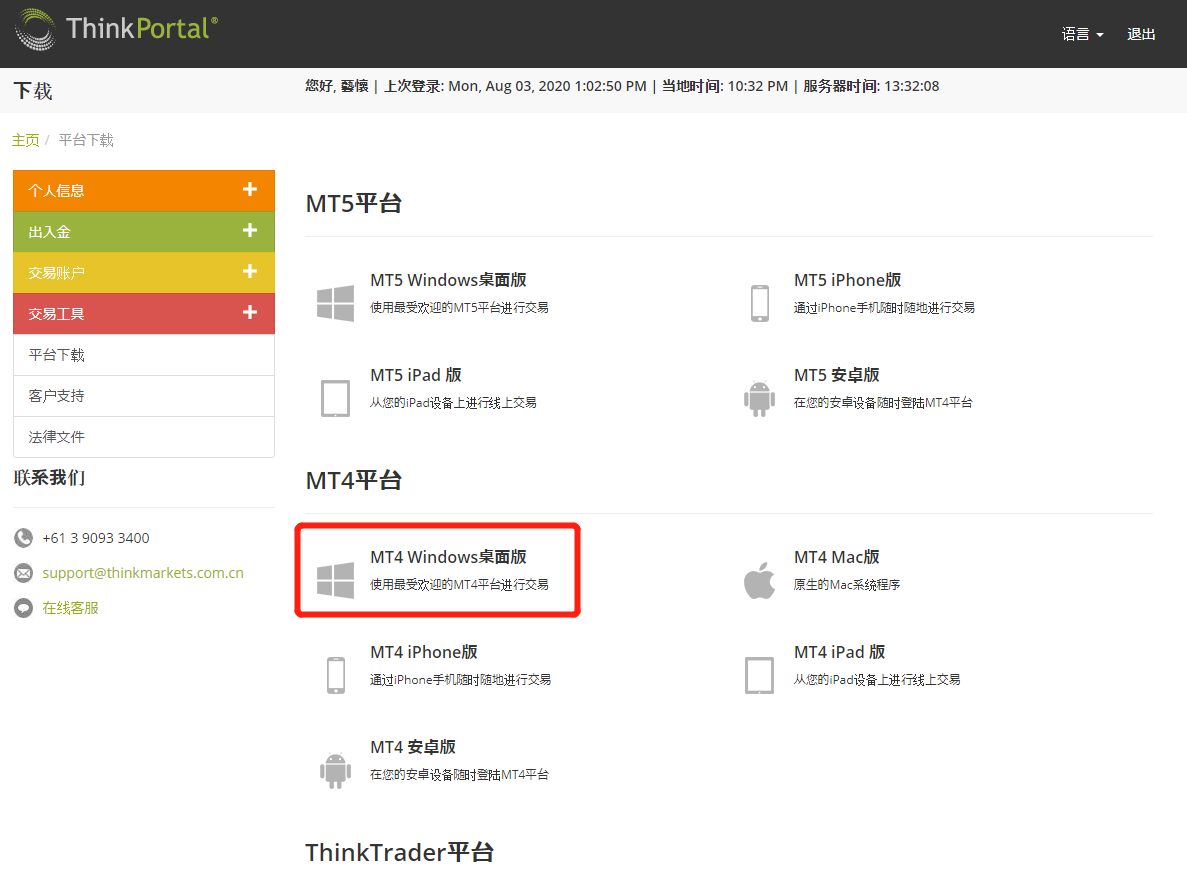Click the MT5 iPhone phone icon
Screen dimensions: 1187x874
759,303
